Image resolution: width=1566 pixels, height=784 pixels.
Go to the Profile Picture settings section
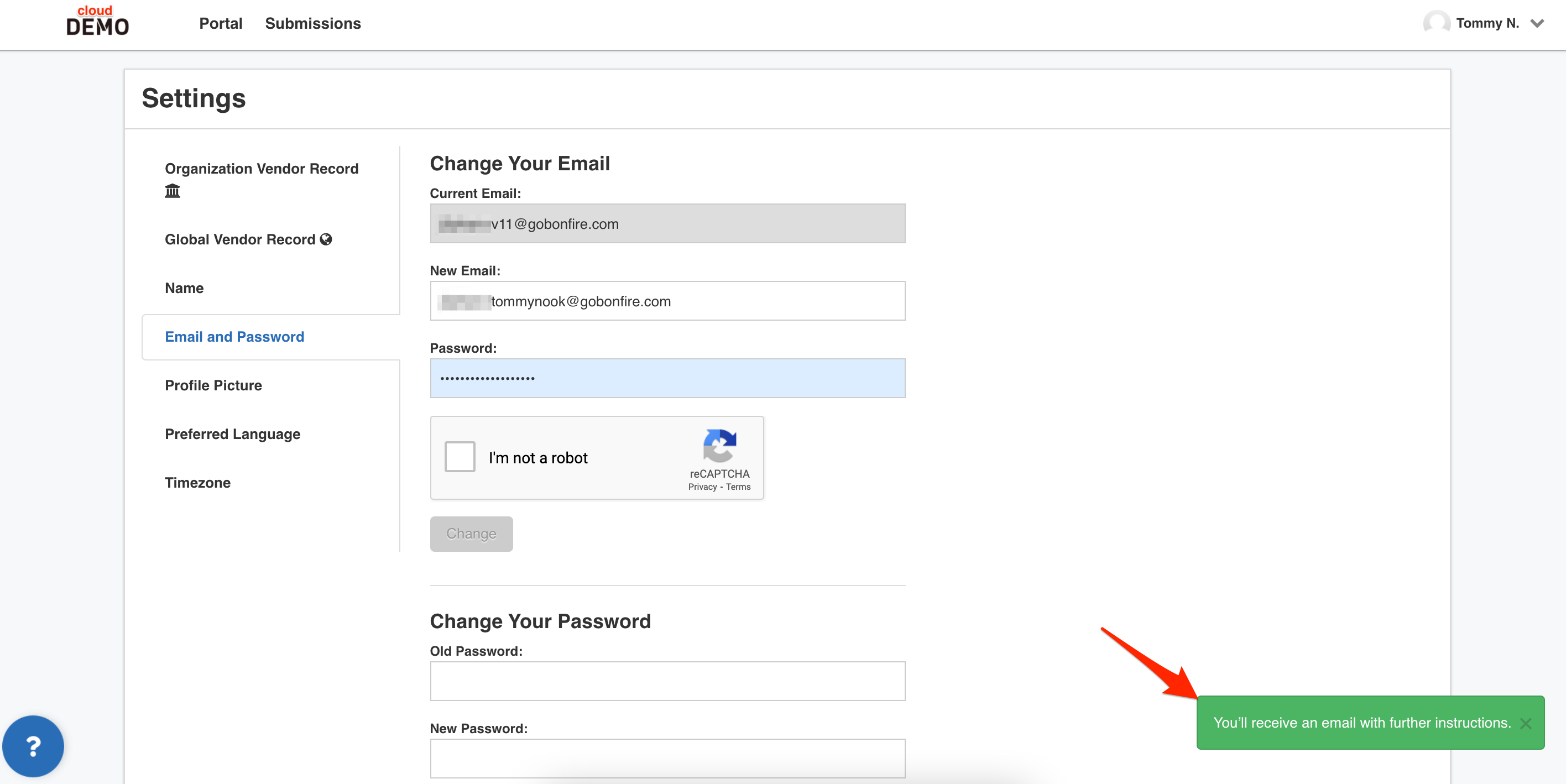coord(213,385)
